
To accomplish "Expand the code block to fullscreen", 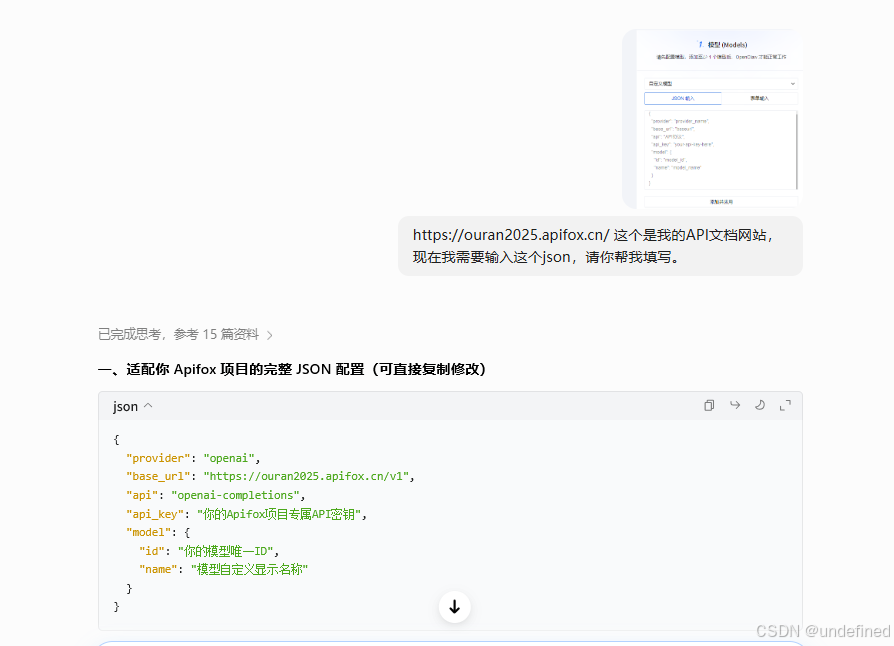I will (785, 405).
